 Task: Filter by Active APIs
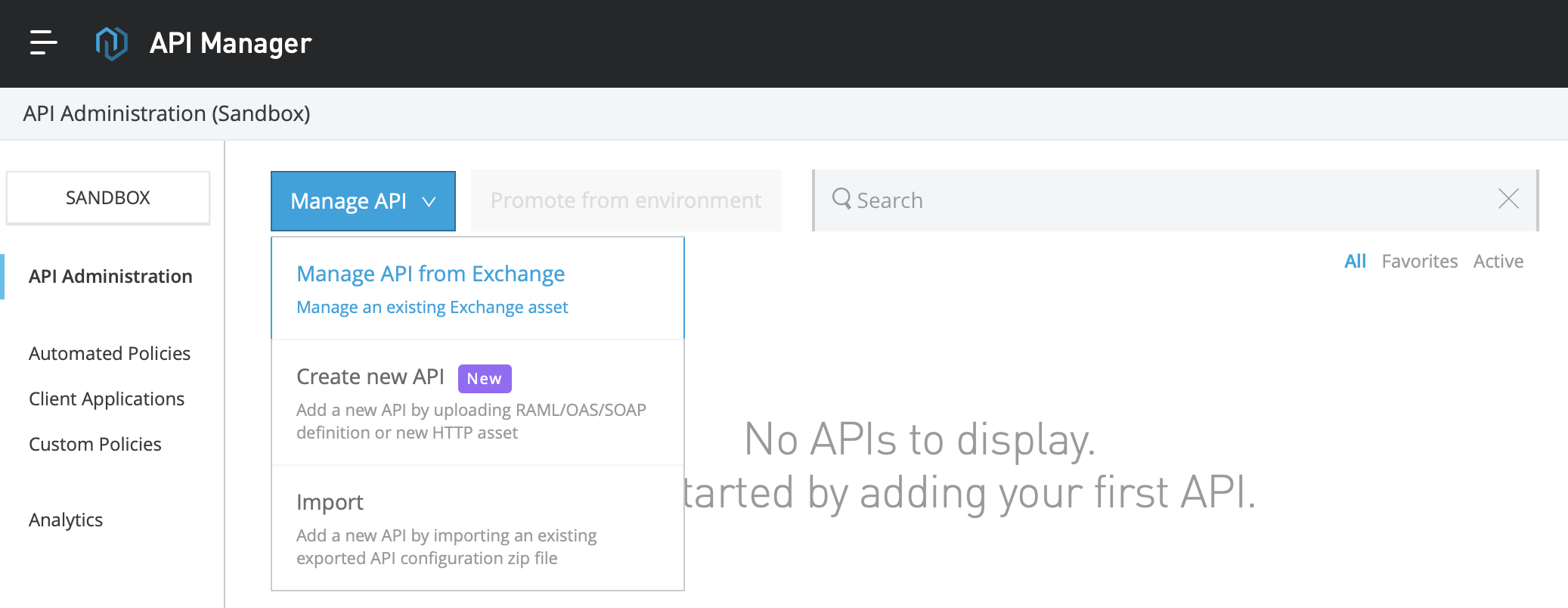pos(1498,262)
